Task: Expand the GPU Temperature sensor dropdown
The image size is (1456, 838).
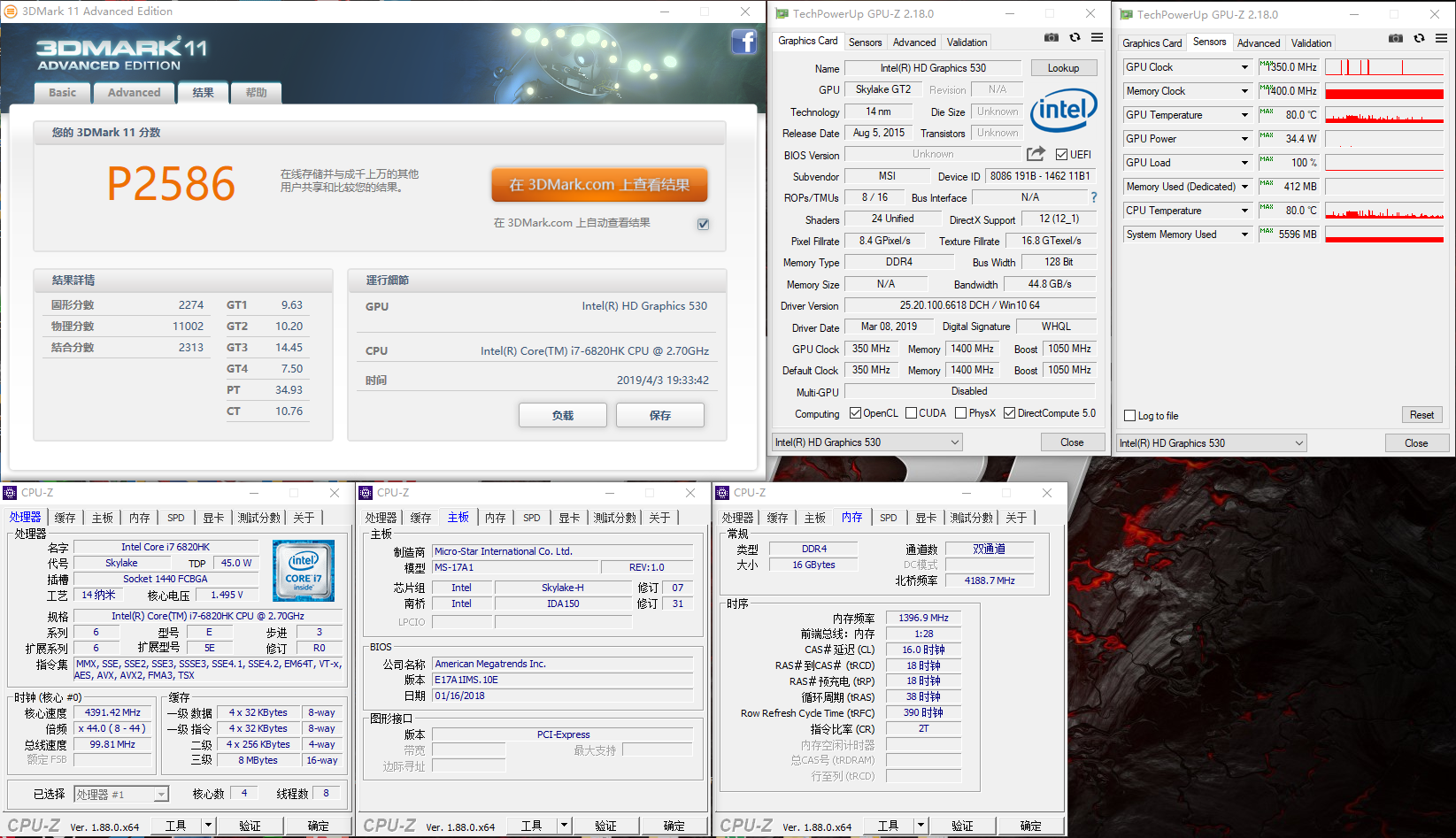Action: point(1244,115)
